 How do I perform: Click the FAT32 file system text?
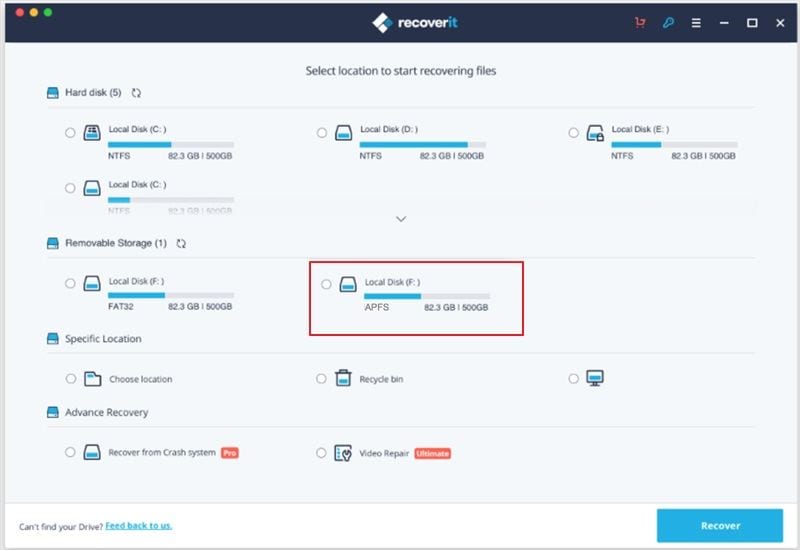(x=120, y=307)
